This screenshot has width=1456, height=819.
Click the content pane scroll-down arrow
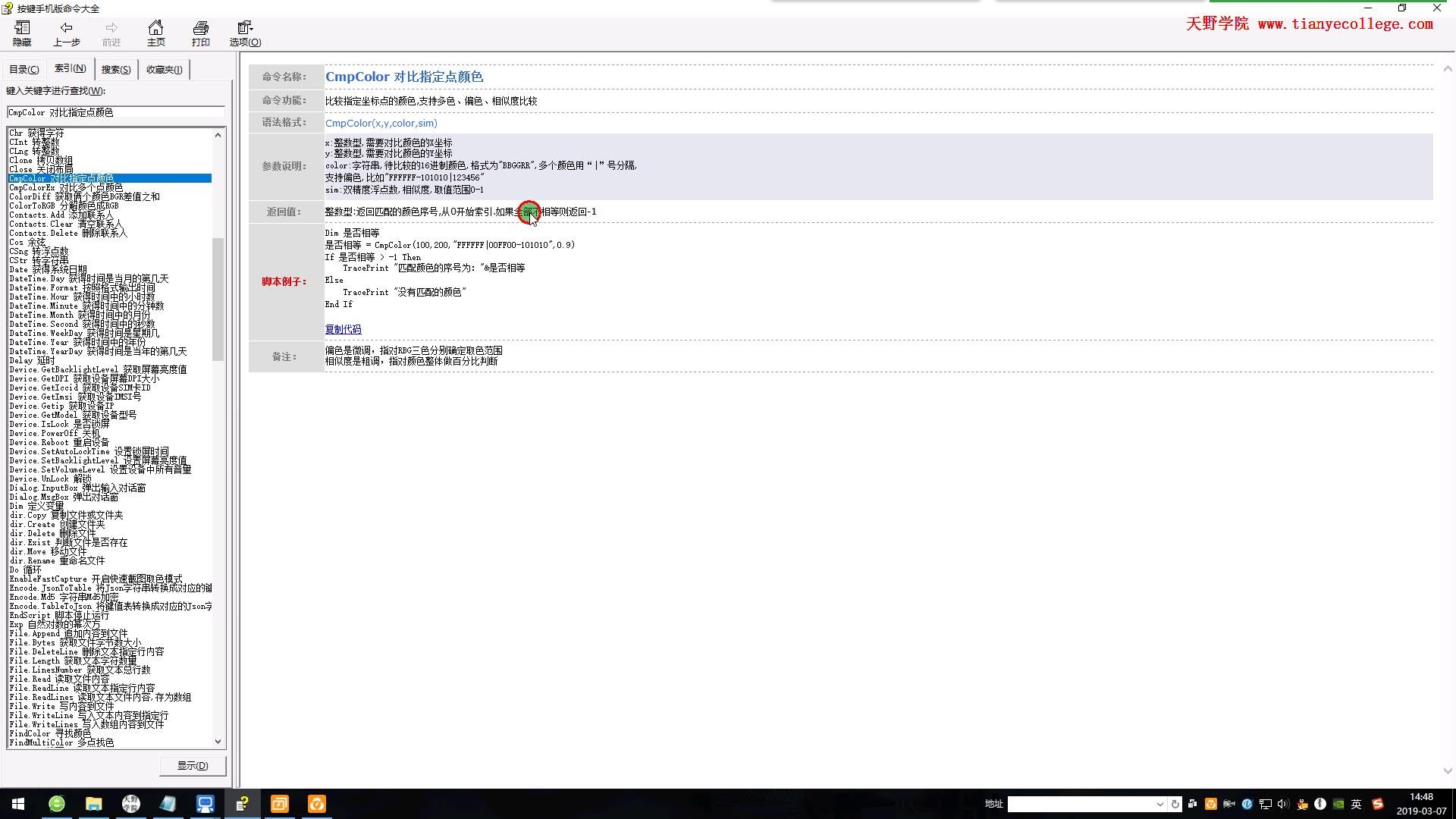(1448, 770)
